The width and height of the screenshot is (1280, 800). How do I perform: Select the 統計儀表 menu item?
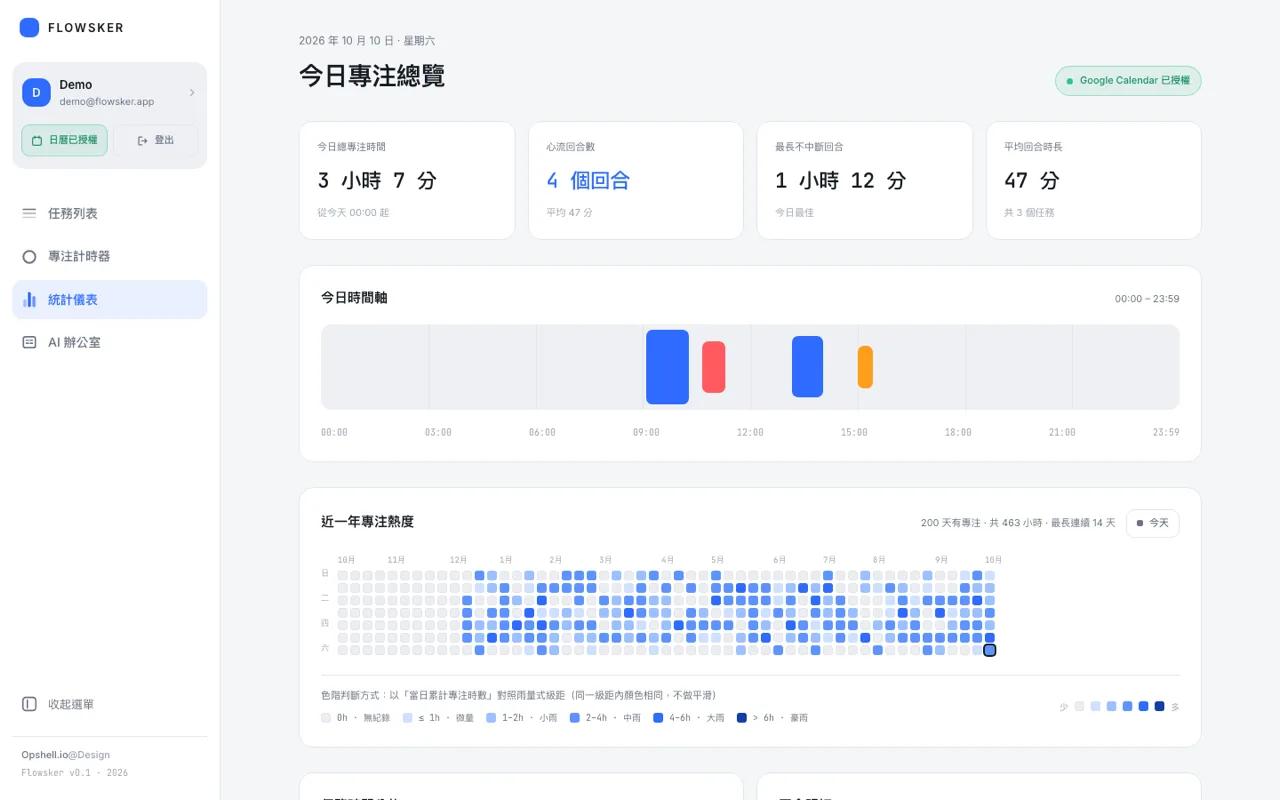point(110,299)
